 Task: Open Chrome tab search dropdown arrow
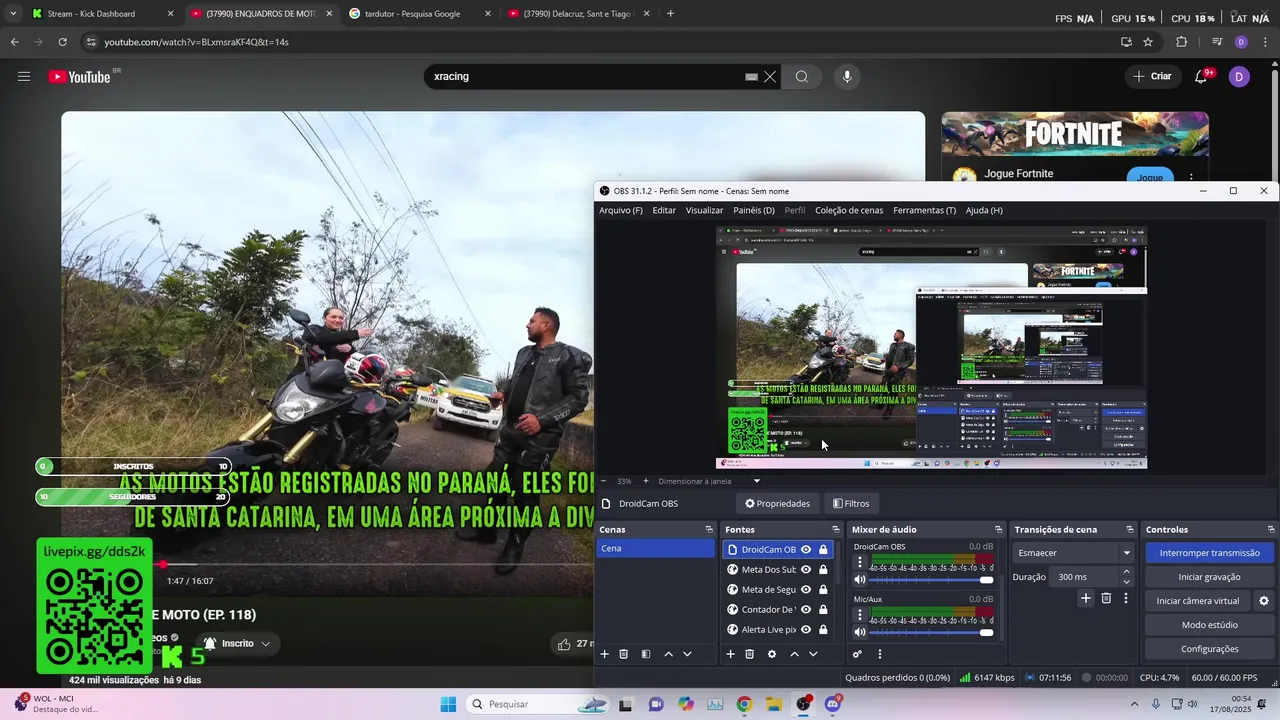pos(12,14)
